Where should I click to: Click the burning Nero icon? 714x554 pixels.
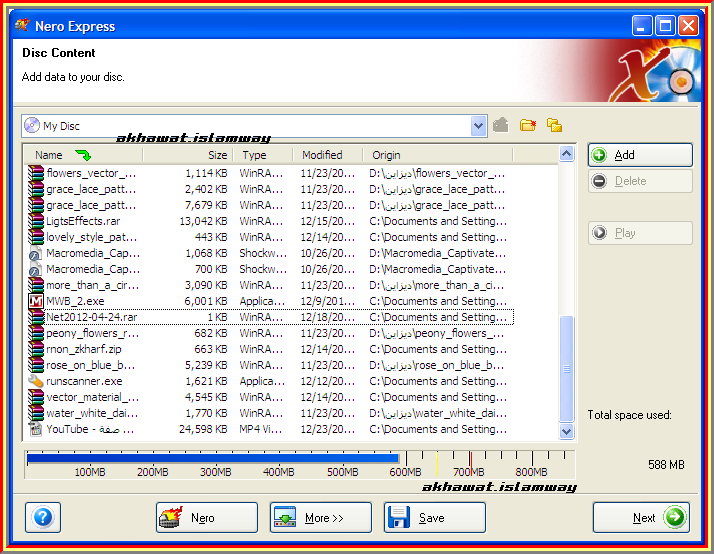tap(171, 517)
